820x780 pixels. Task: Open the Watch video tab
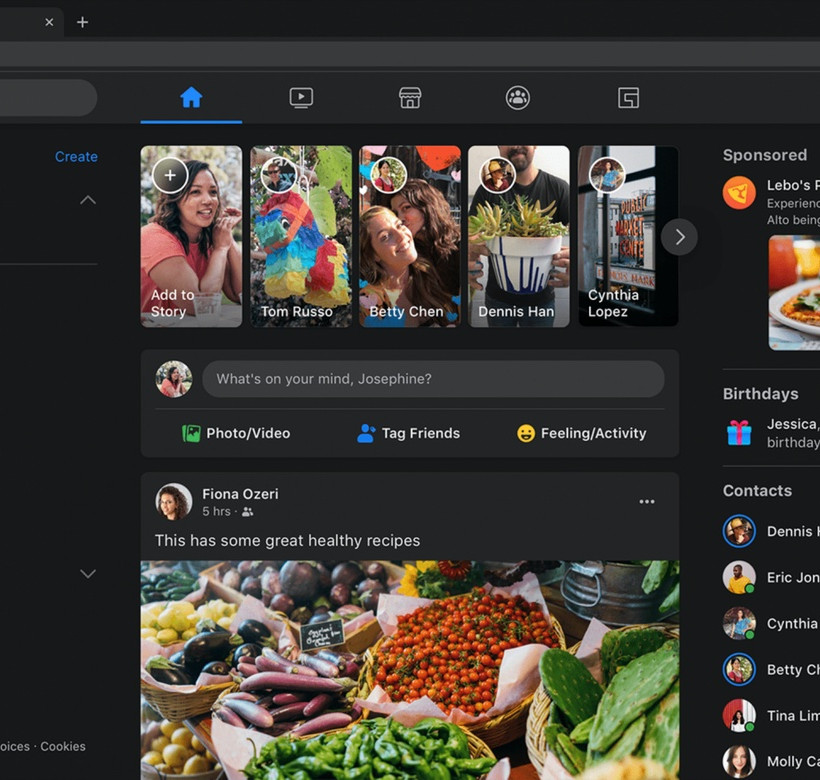coord(301,97)
